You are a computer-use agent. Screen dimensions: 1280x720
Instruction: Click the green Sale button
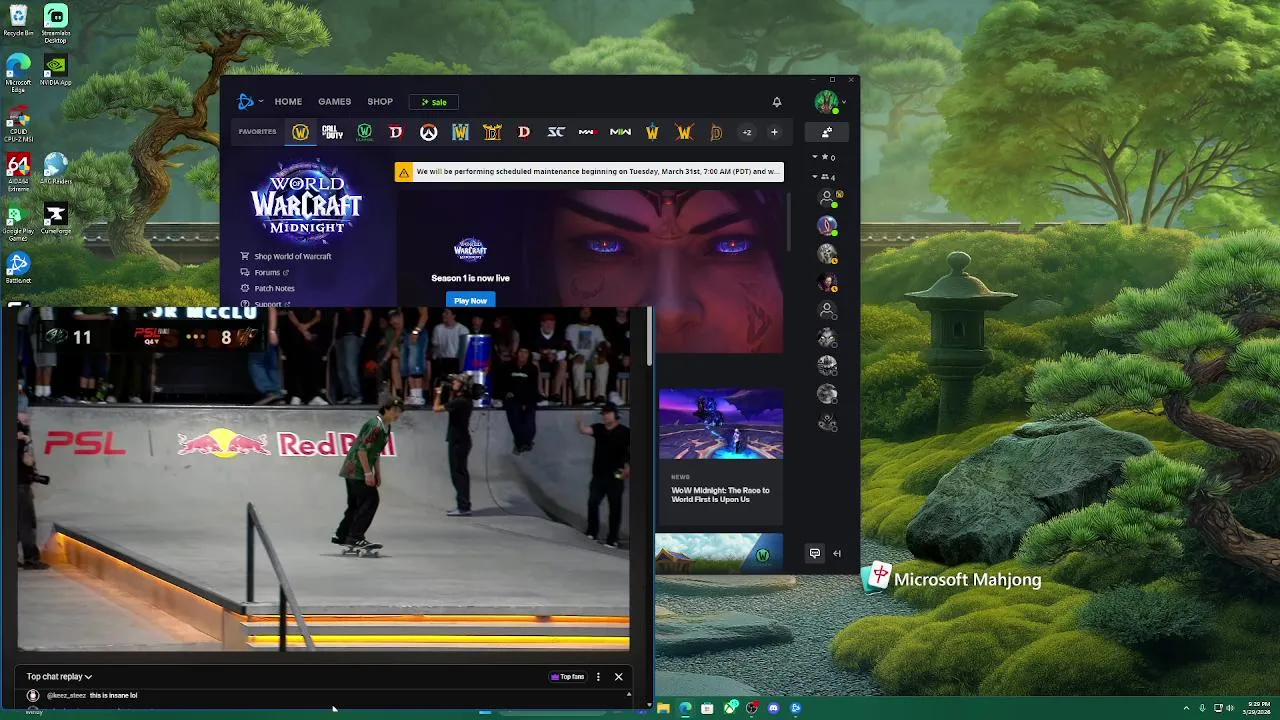tap(434, 102)
